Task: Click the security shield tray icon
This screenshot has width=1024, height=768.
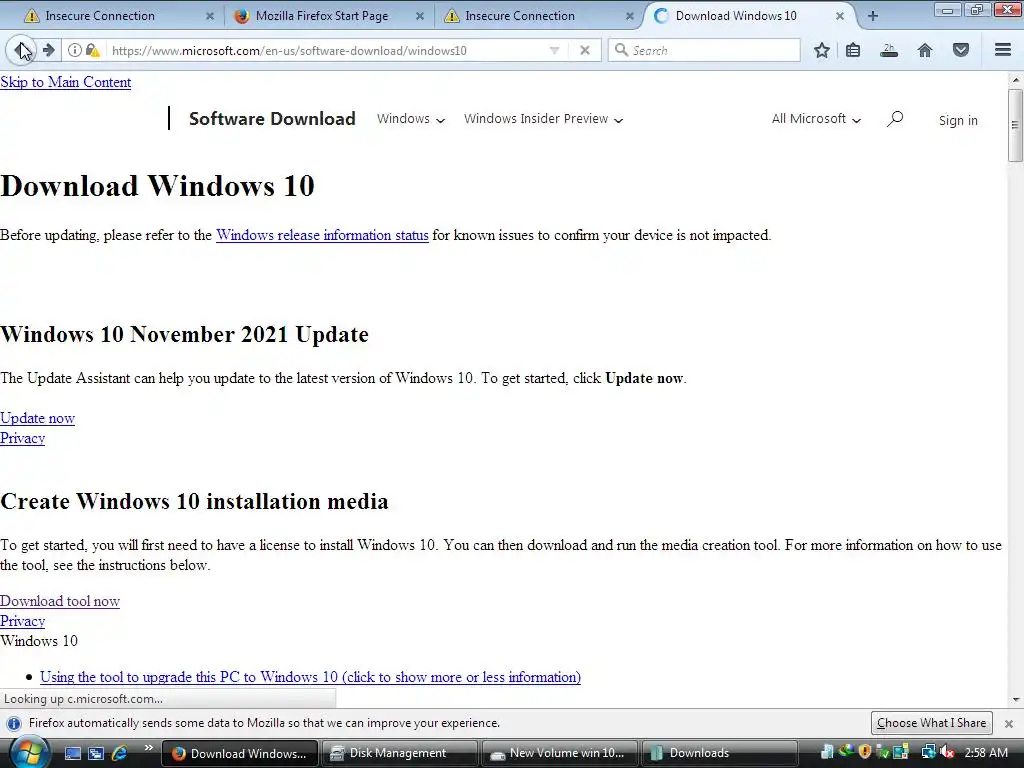Action: coord(865,752)
